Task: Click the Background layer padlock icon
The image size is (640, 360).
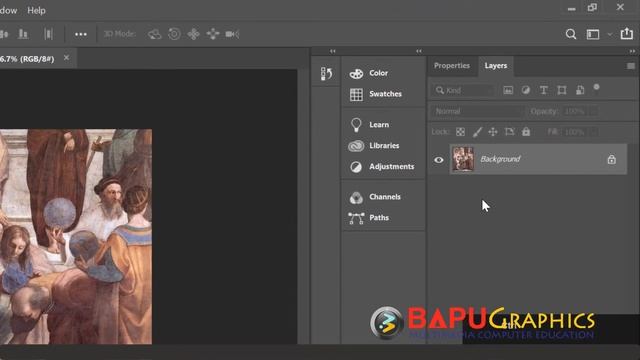Action: tap(611, 159)
